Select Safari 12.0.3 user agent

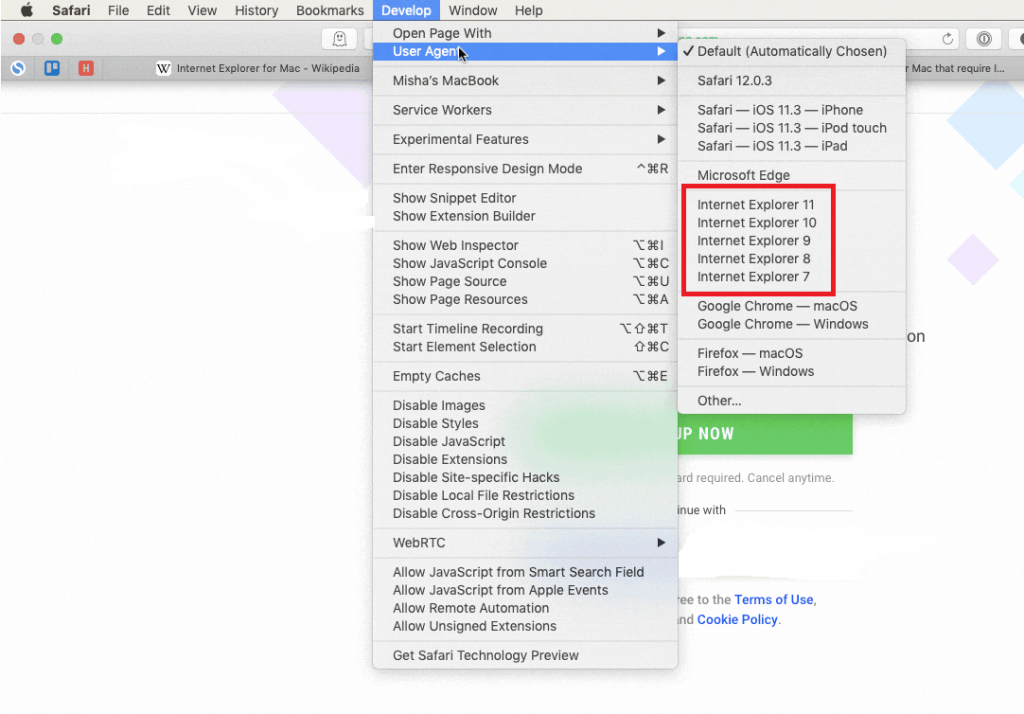coord(792,81)
